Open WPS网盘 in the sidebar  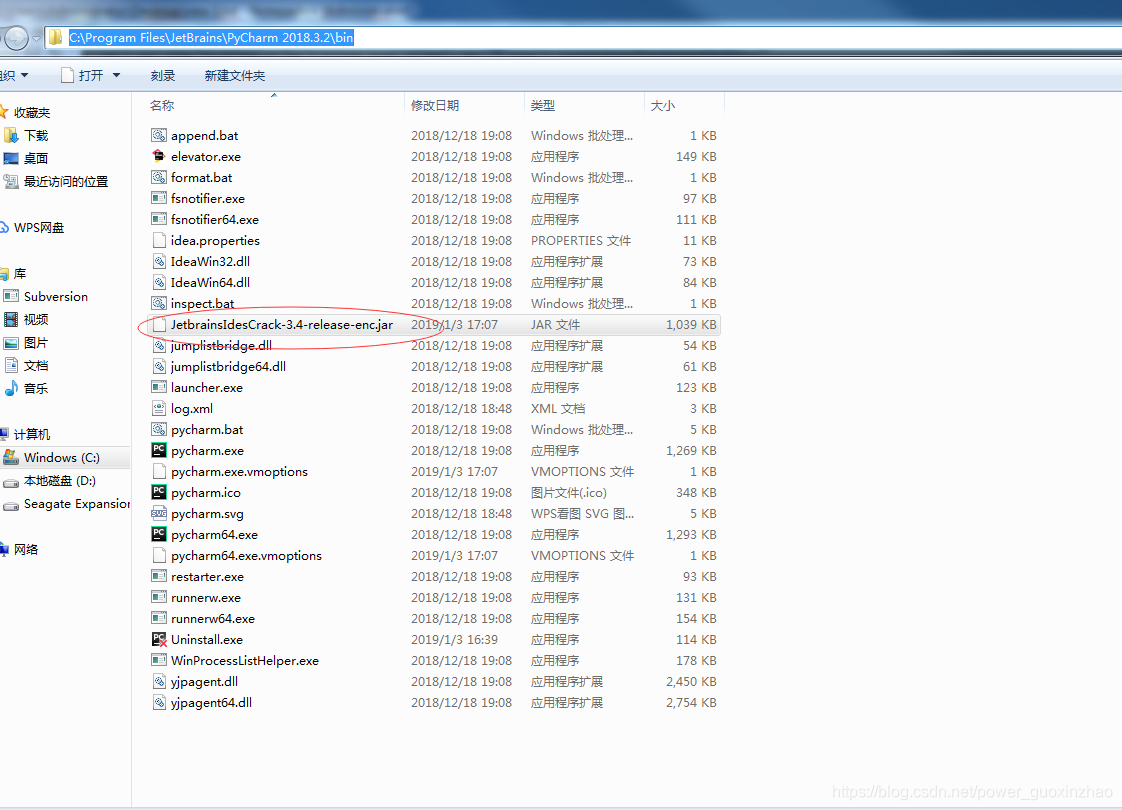pyautogui.click(x=39, y=228)
